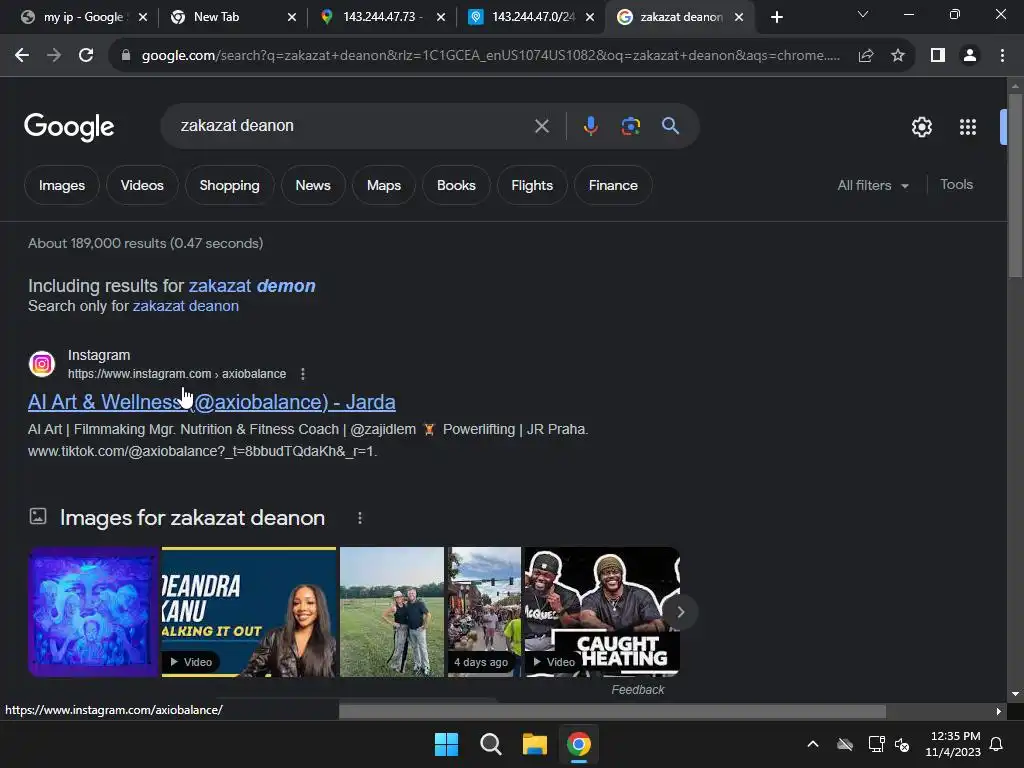Open more options for Instagram result

coord(302,374)
